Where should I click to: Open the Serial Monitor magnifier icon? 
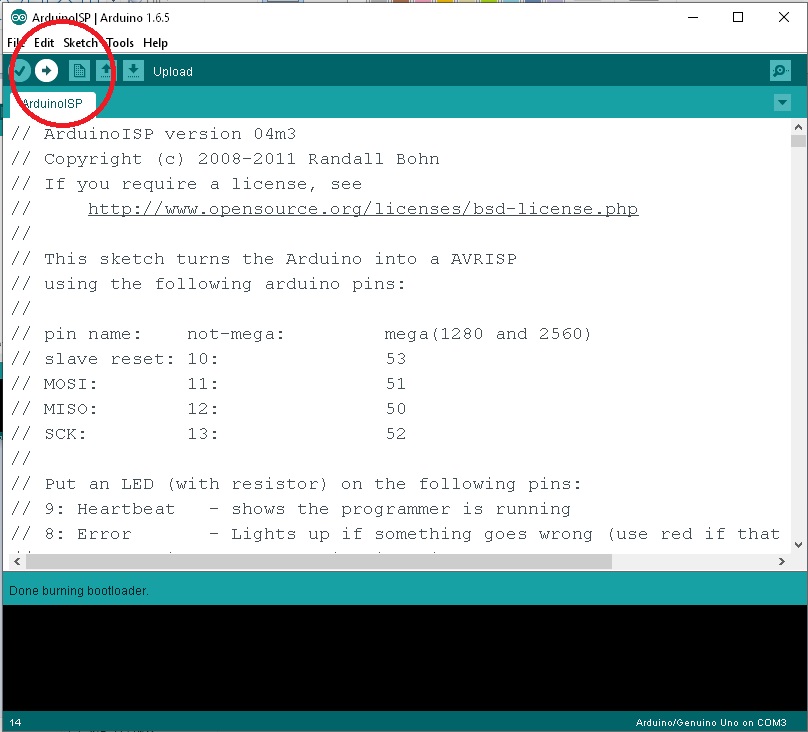[x=780, y=71]
